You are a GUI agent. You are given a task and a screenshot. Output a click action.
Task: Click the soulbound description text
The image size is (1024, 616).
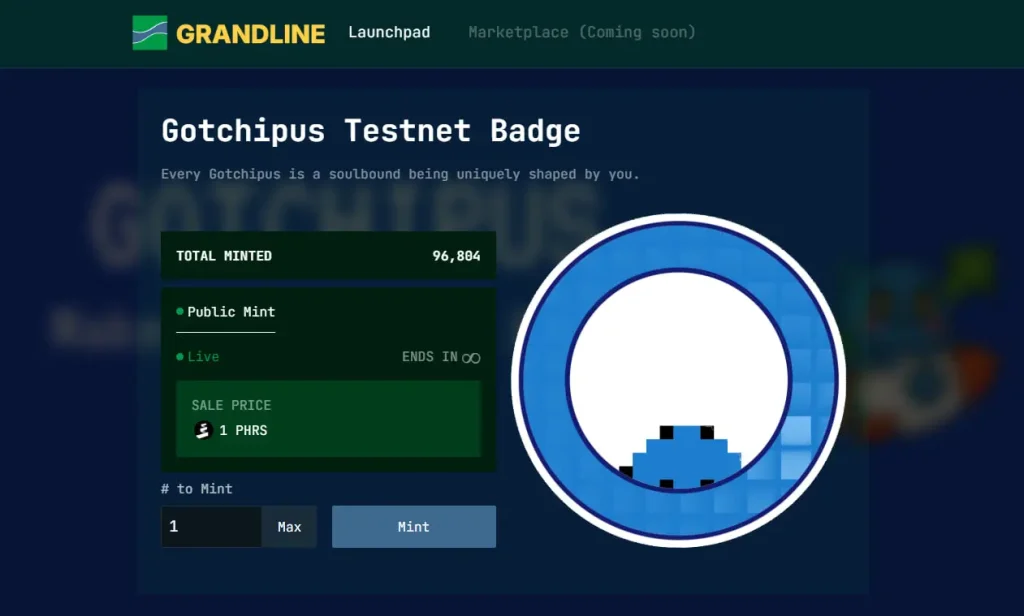pyautogui.click(x=400, y=174)
